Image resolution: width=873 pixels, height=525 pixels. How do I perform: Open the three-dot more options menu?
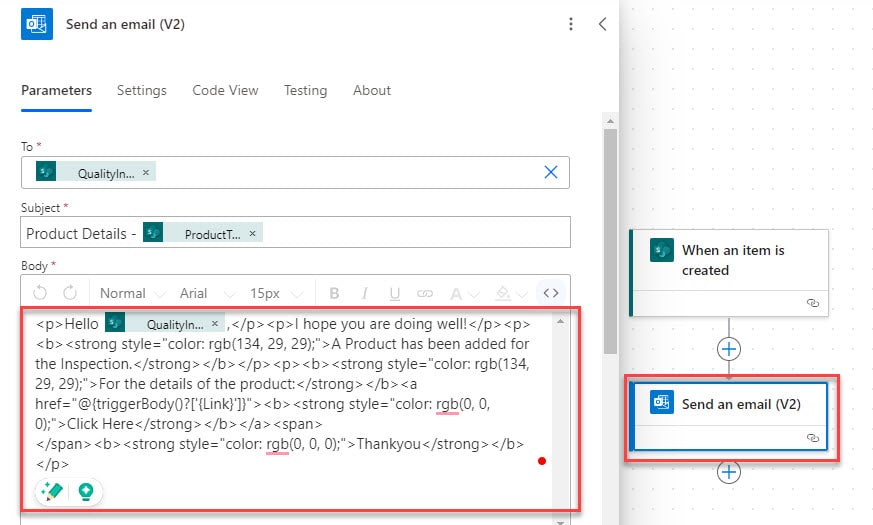coord(571,24)
